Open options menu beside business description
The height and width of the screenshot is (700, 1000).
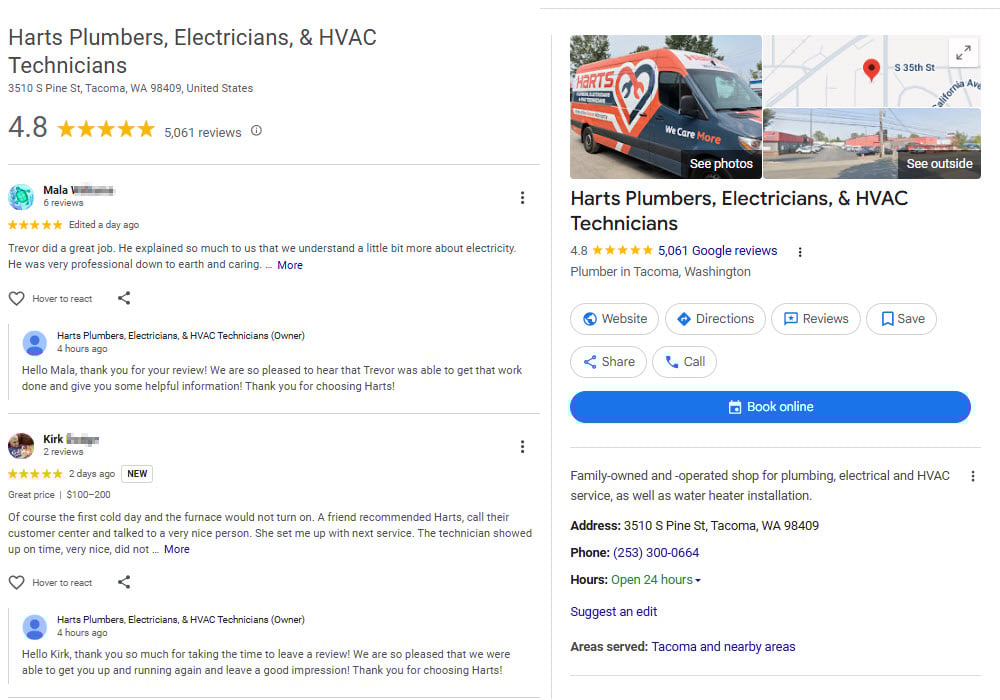[x=973, y=476]
